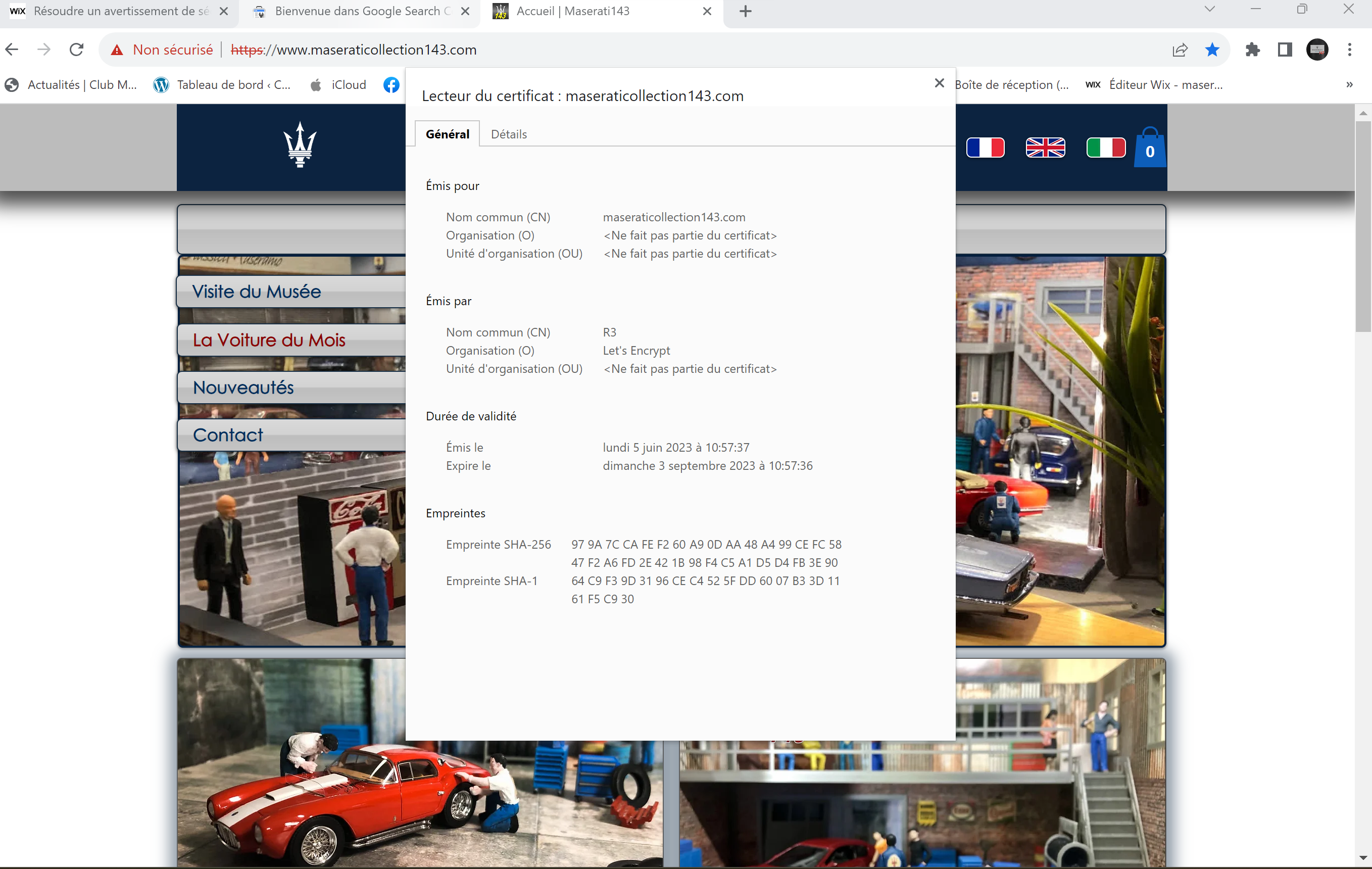Click the reload page icon

coord(76,50)
